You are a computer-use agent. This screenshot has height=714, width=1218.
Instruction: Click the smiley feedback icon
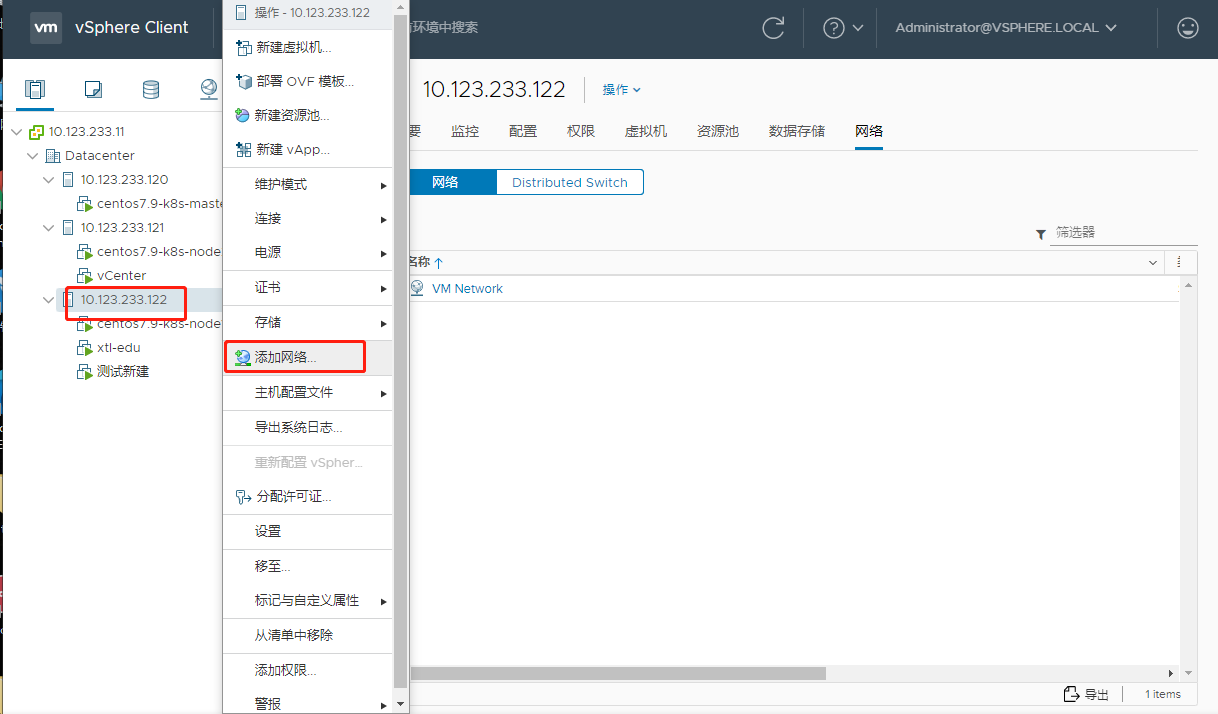point(1188,28)
